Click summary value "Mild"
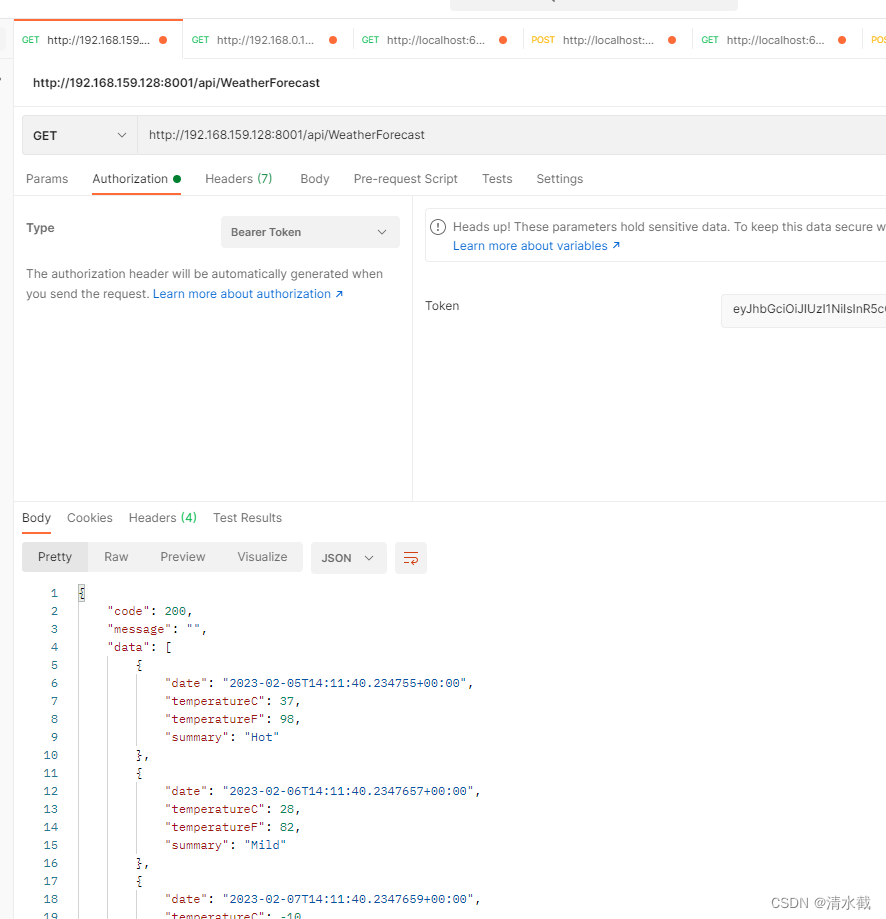The height and width of the screenshot is (919, 886). [x=265, y=845]
